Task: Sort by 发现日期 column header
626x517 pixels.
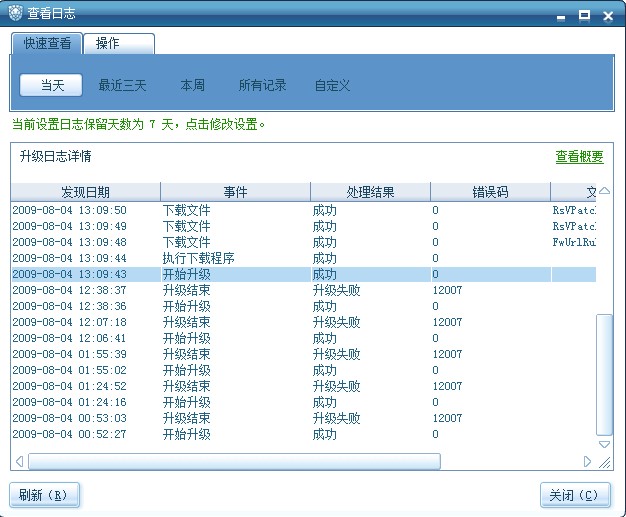Action: [85, 192]
